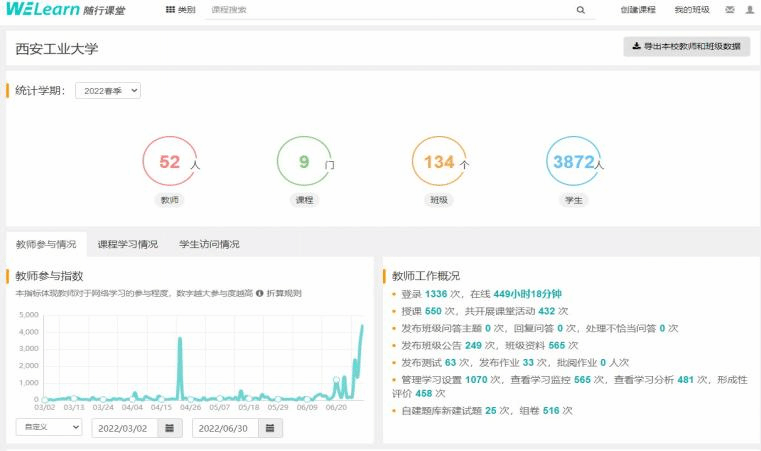Click the search magnifier icon
Screen dimensions: 761x451
pos(580,10)
